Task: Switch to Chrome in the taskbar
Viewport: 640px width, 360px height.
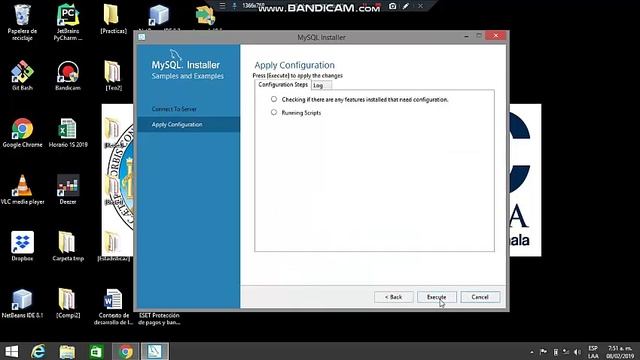Action: 125,351
